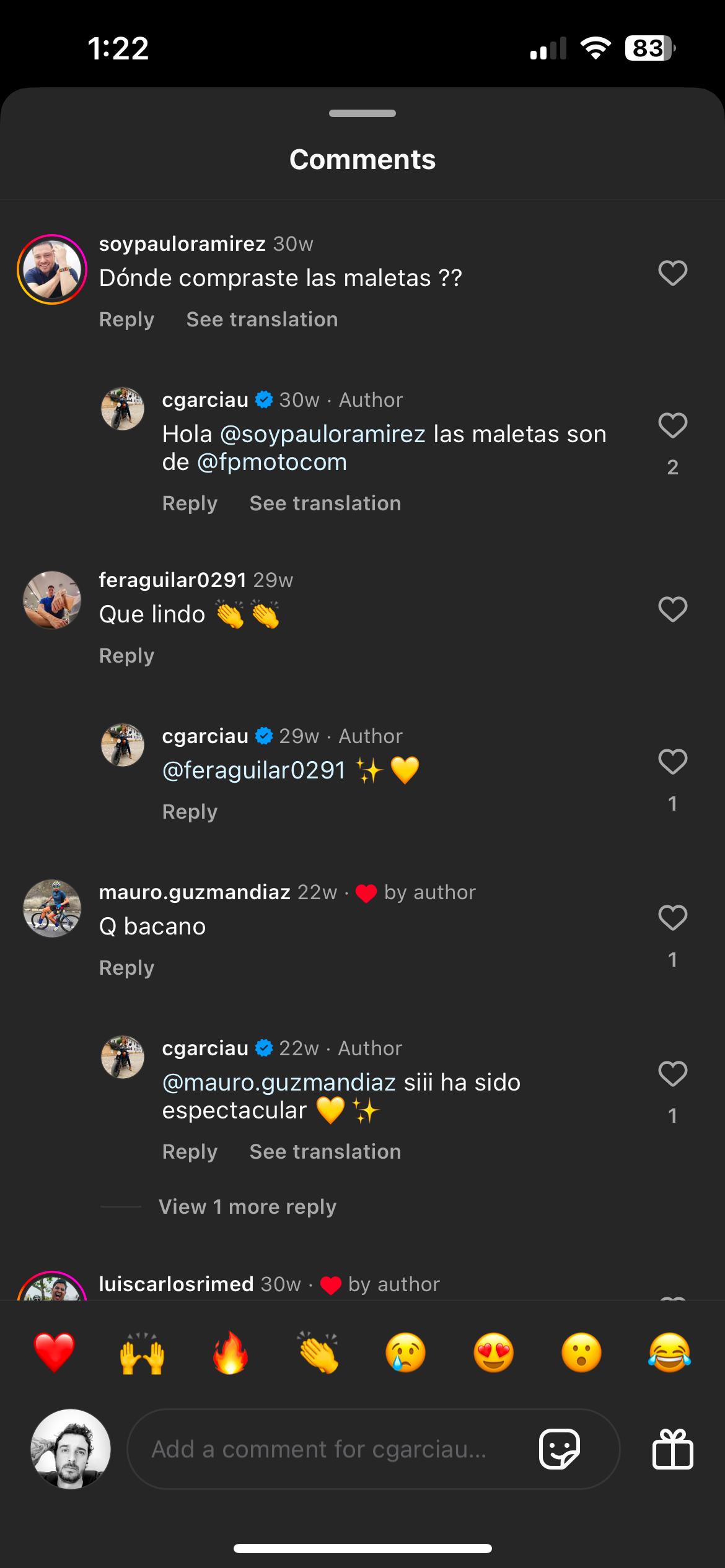Open the @fpmotocom mention link
This screenshot has height=1568, width=725.
point(271,462)
